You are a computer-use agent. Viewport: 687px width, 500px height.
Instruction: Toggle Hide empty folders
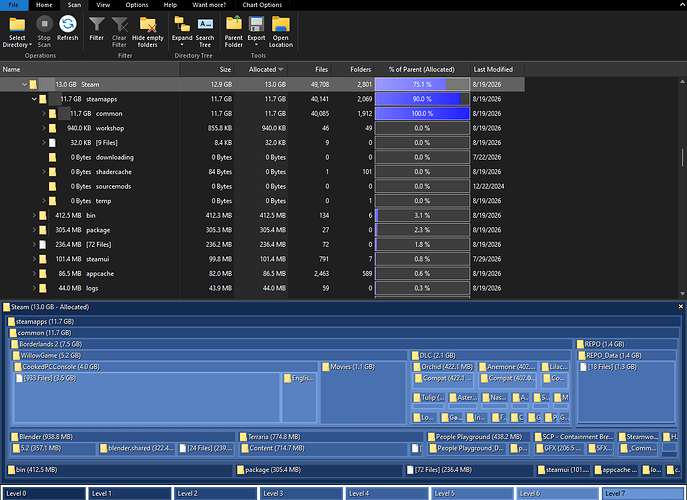click(x=148, y=32)
